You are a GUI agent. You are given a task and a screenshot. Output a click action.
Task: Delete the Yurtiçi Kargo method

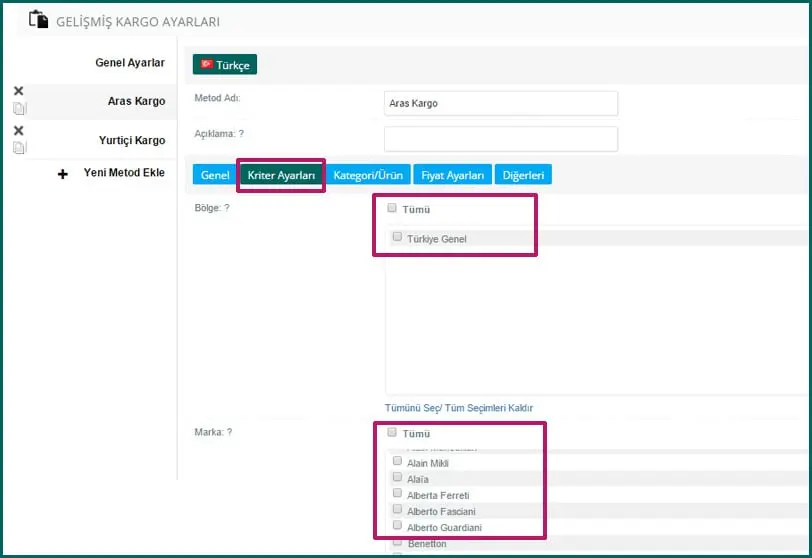pos(18,131)
